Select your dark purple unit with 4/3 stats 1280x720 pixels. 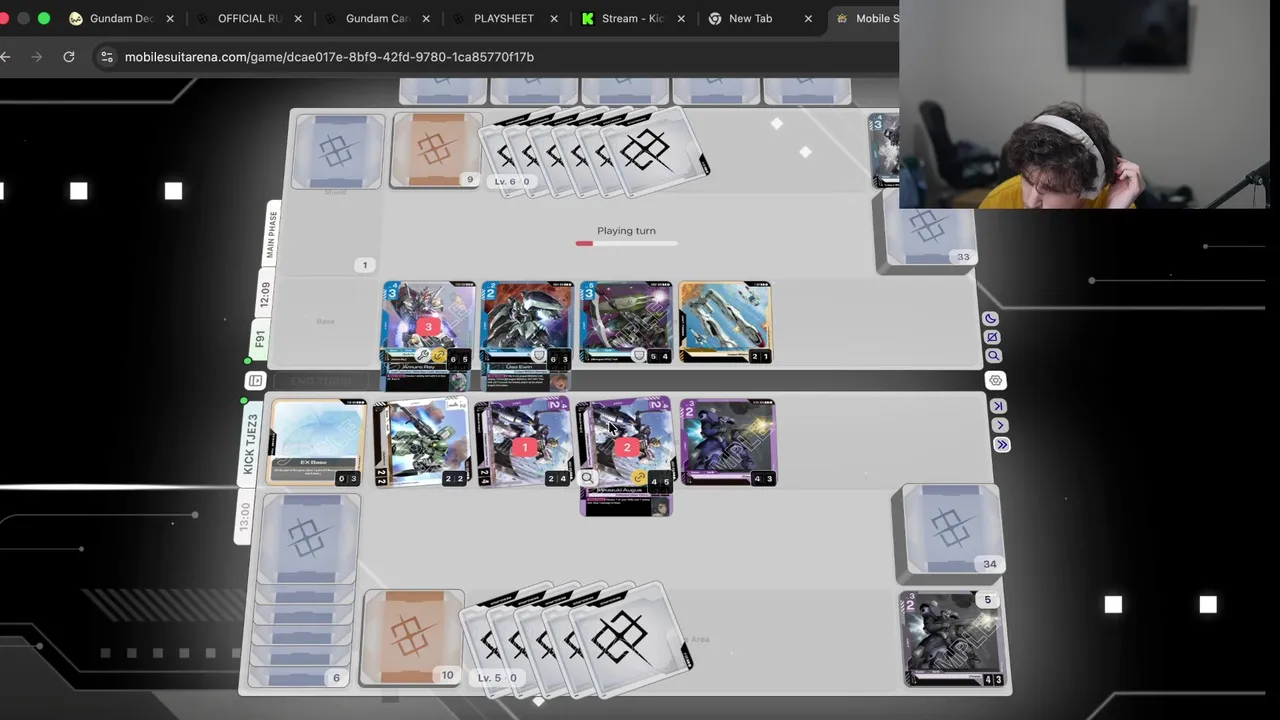pos(728,443)
